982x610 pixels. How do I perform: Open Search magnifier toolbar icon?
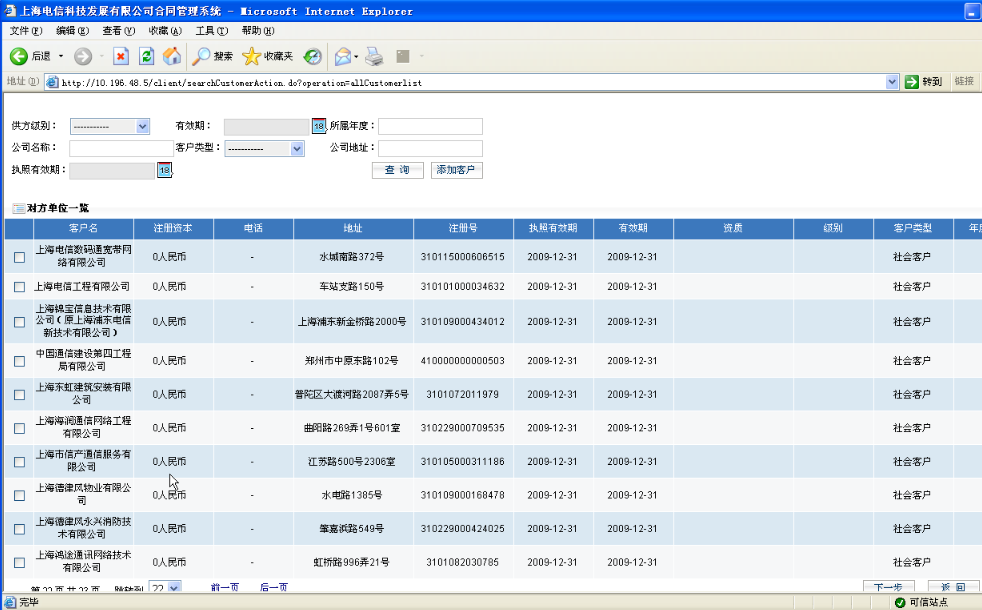201,56
